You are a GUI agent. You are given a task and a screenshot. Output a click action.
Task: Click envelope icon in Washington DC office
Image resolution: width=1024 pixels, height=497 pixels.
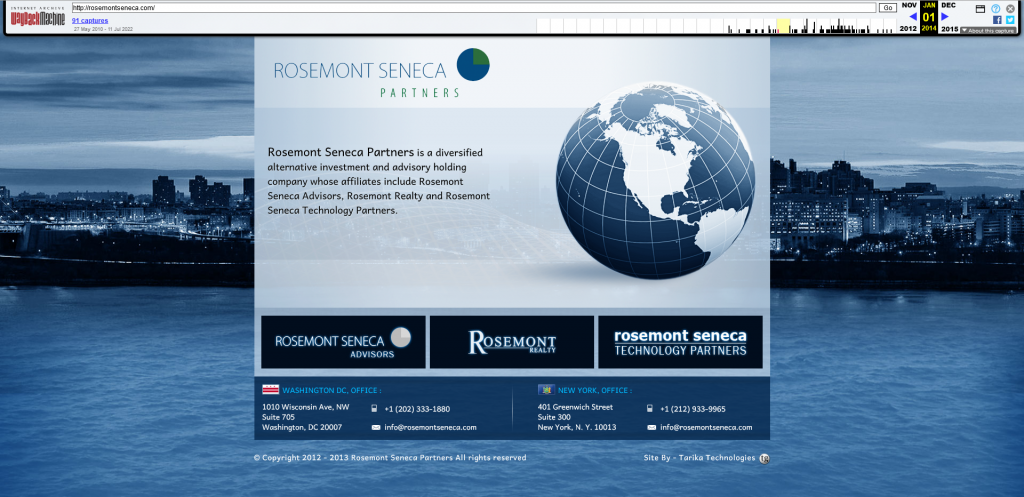[x=376, y=428]
